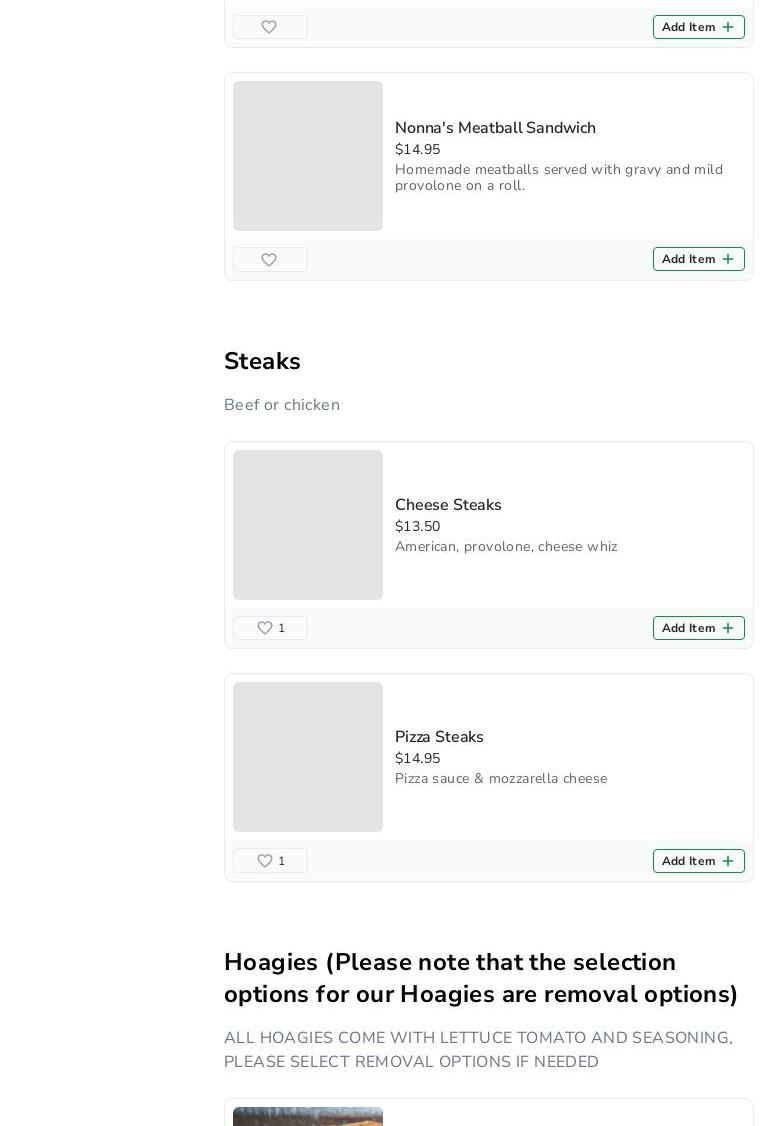Open Cheese Steaks item title
770x1126 pixels.
(448, 505)
